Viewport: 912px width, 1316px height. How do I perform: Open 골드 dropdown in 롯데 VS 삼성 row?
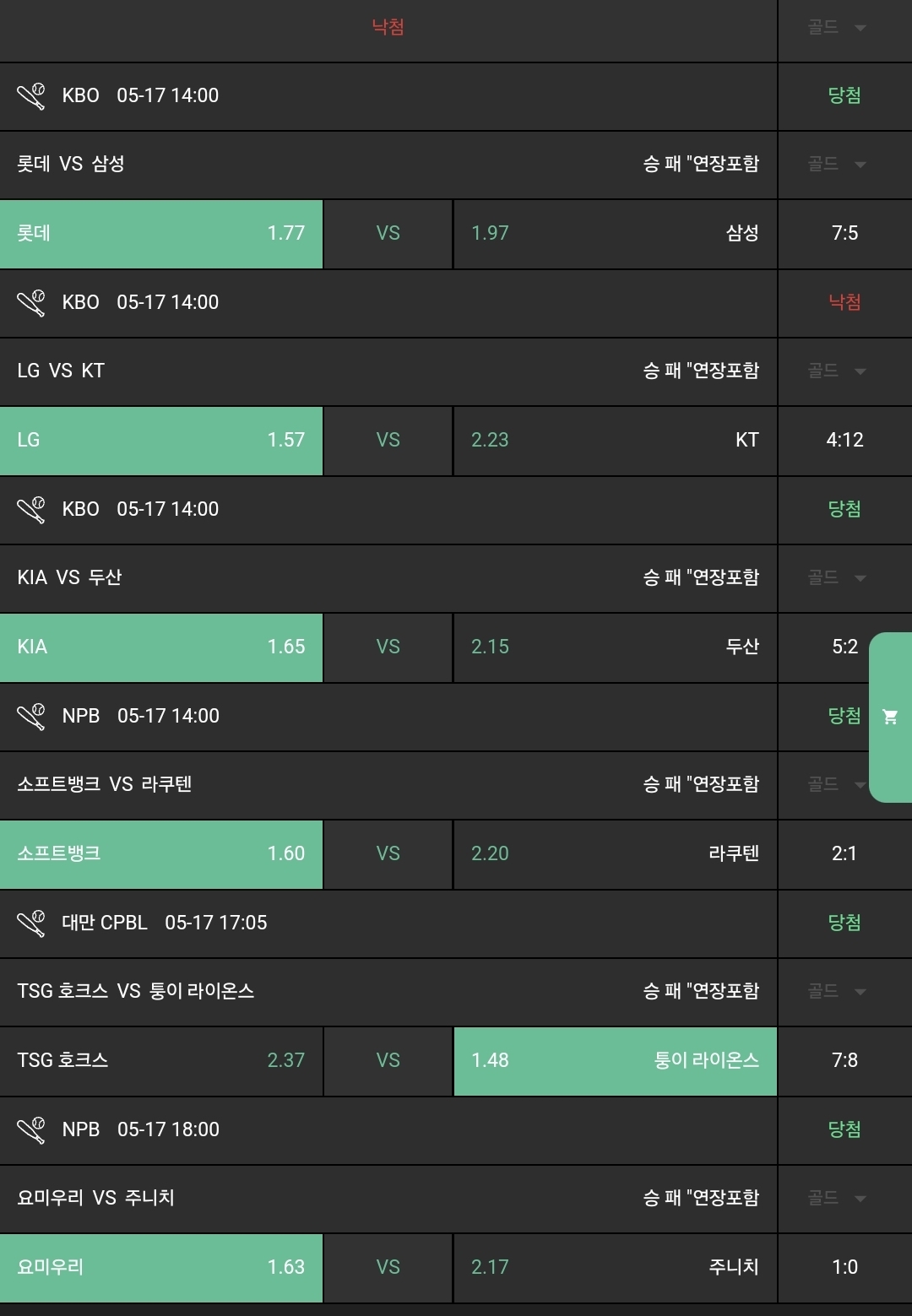pyautogui.click(x=836, y=165)
